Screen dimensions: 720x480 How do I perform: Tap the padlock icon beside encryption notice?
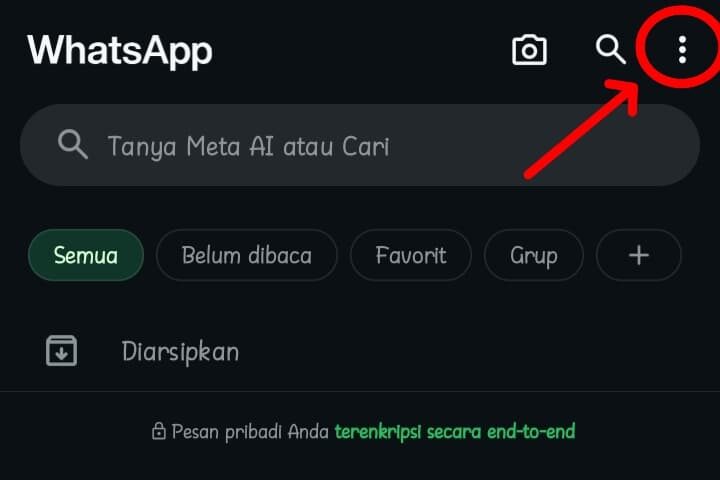(158, 431)
